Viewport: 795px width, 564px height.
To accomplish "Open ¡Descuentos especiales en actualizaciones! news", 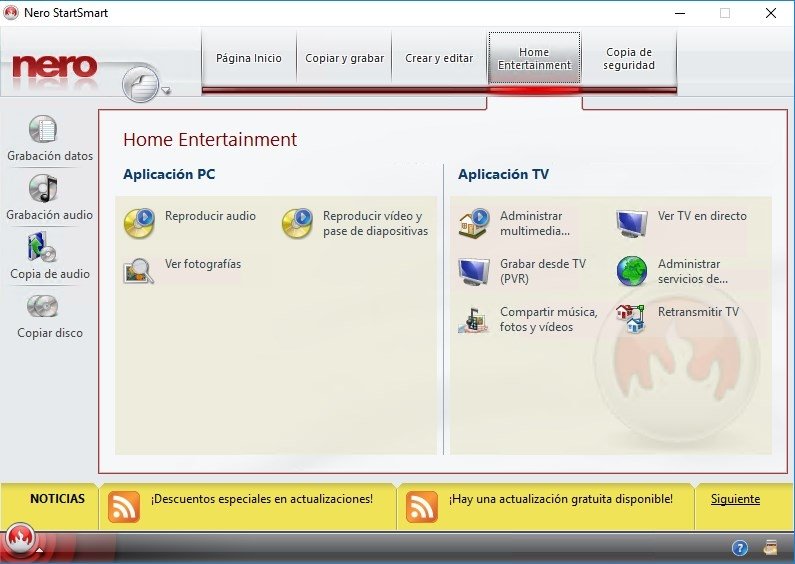I will point(262,499).
